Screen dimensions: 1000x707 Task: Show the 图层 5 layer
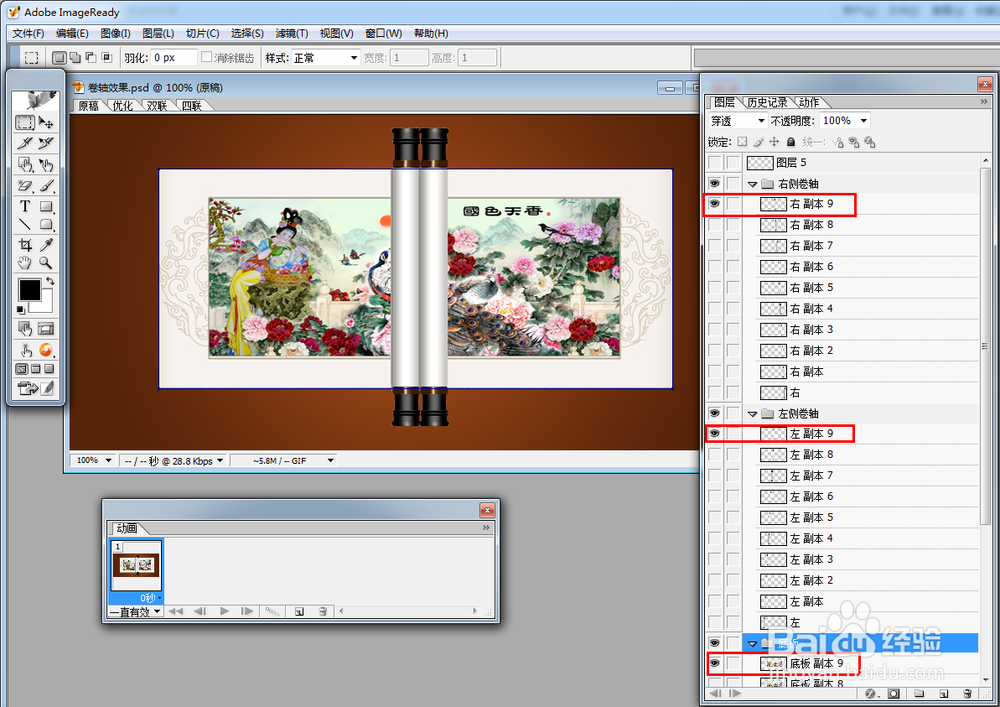click(714, 163)
